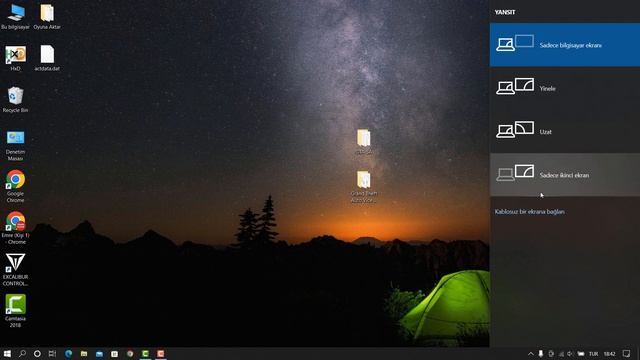Select the 'Oyuna Aktar' folder icon
The height and width of the screenshot is (360, 640).
[47, 17]
